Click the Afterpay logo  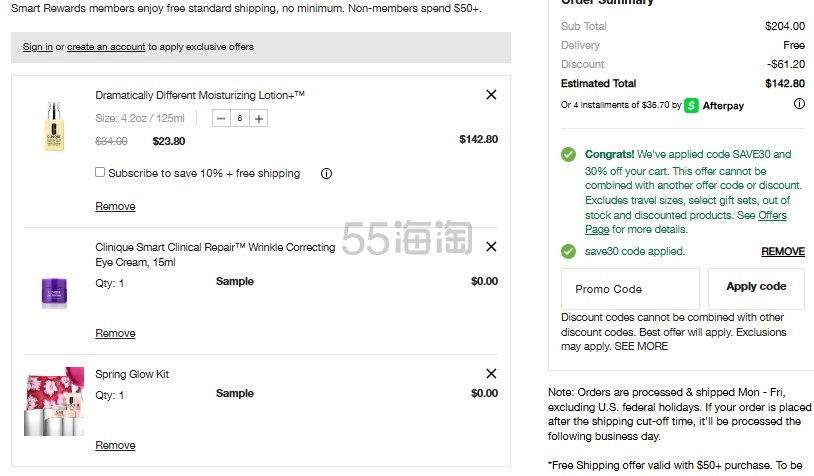(714, 105)
